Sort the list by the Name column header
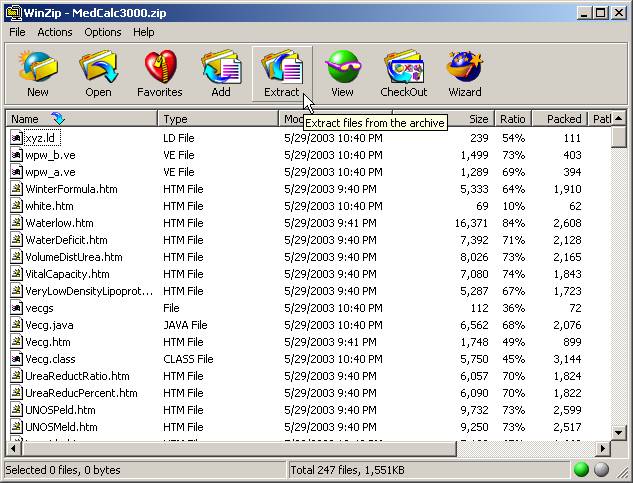This screenshot has width=633, height=483. (x=80, y=119)
